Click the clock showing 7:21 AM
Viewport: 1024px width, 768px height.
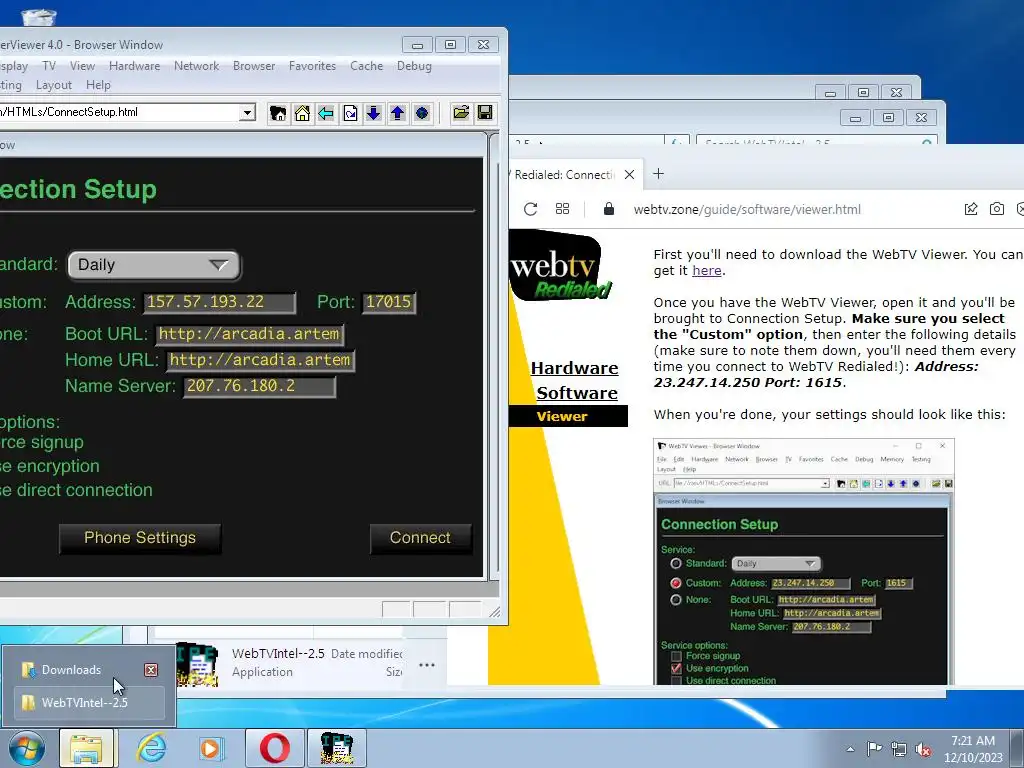(x=973, y=749)
